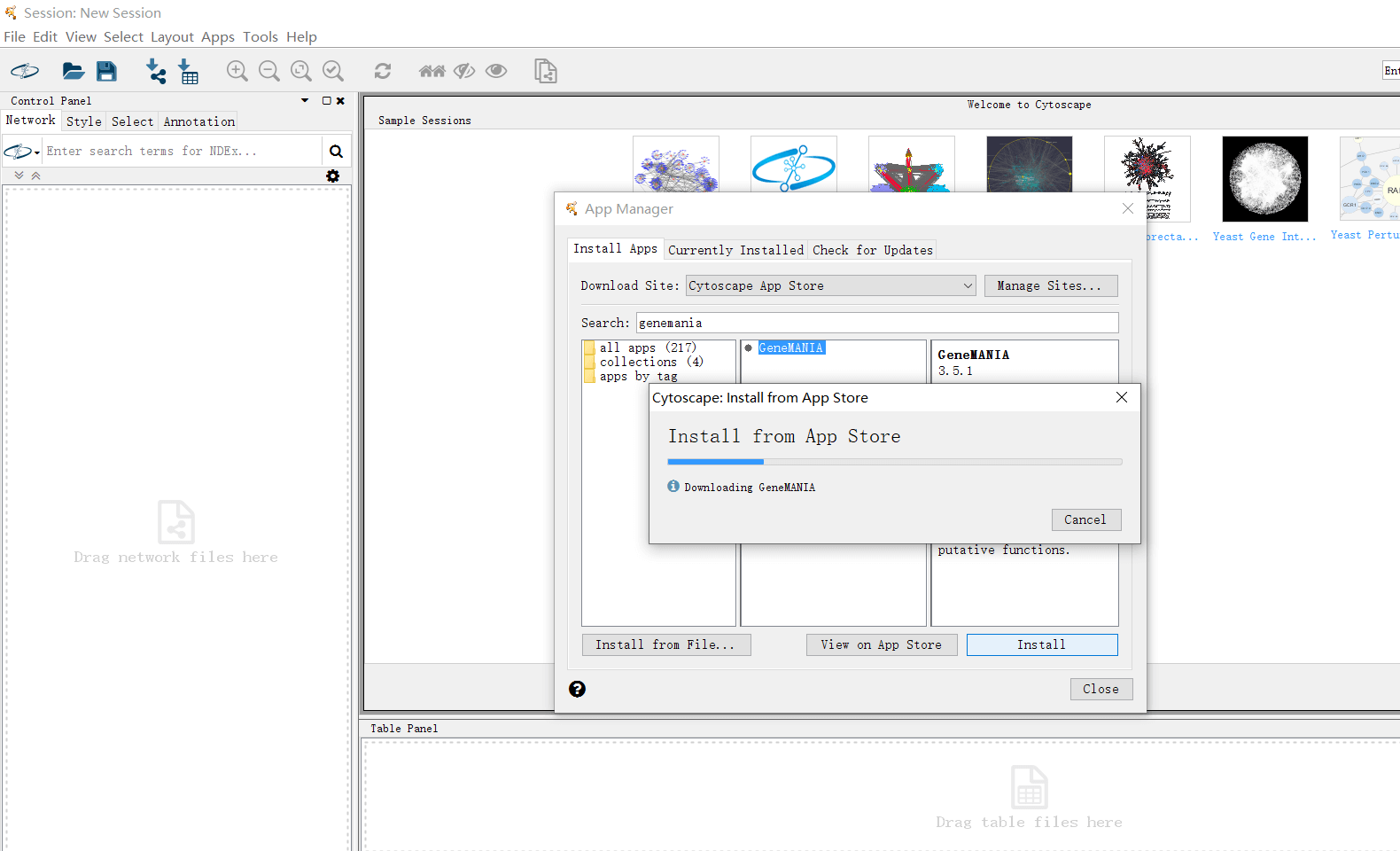Viewport: 1400px width, 851px height.
Task: New network from selection document icon
Action: [546, 71]
